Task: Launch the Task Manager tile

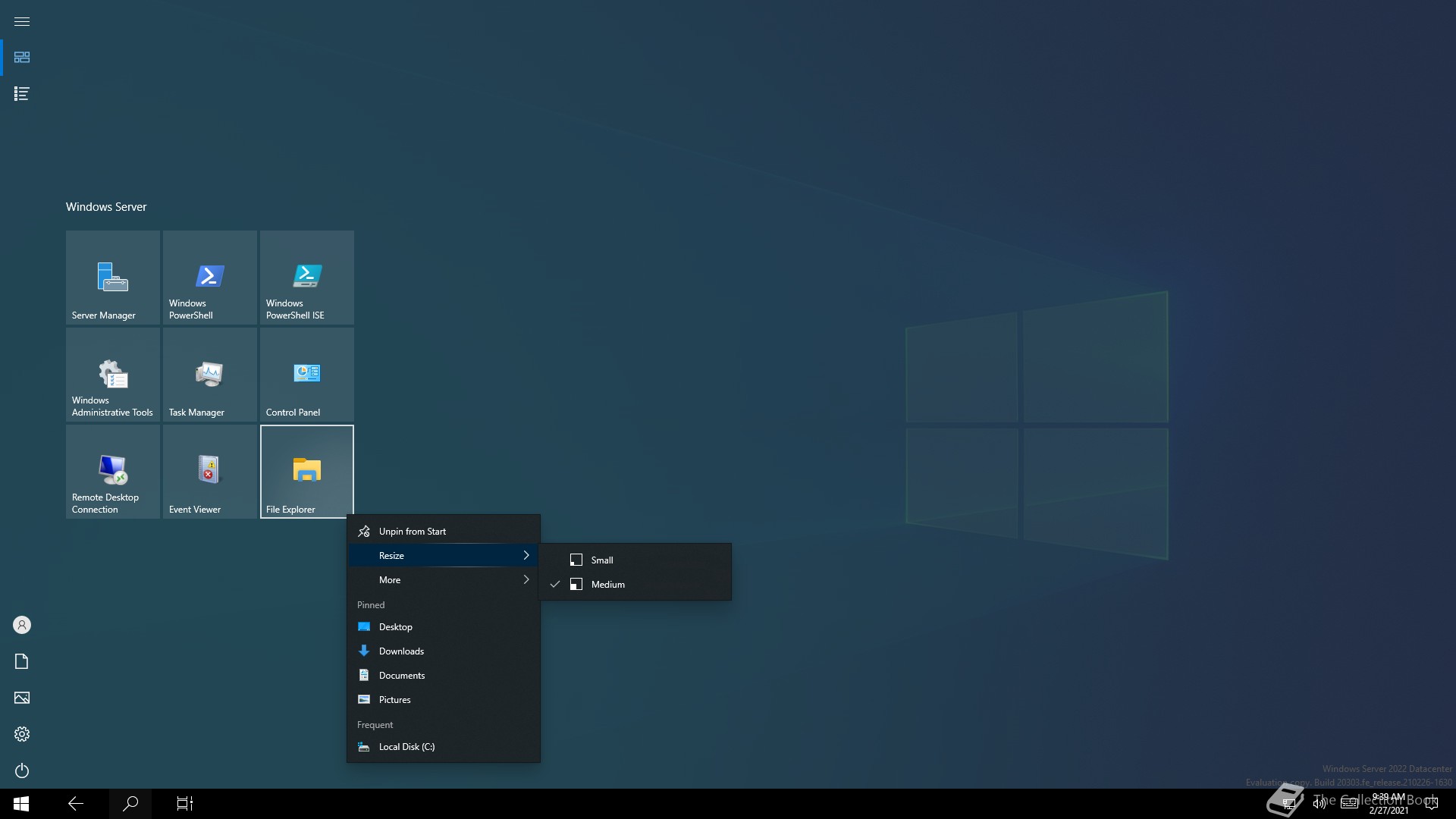Action: [x=210, y=375]
